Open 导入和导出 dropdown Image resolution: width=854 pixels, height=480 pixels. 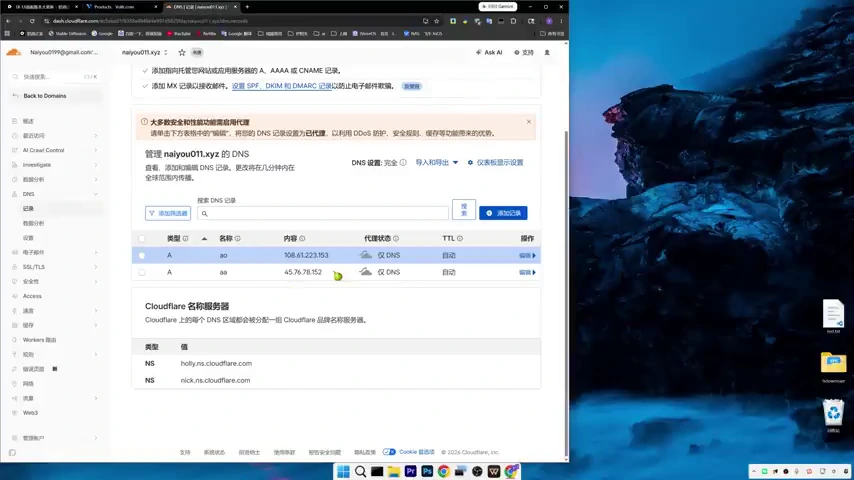(x=437, y=162)
